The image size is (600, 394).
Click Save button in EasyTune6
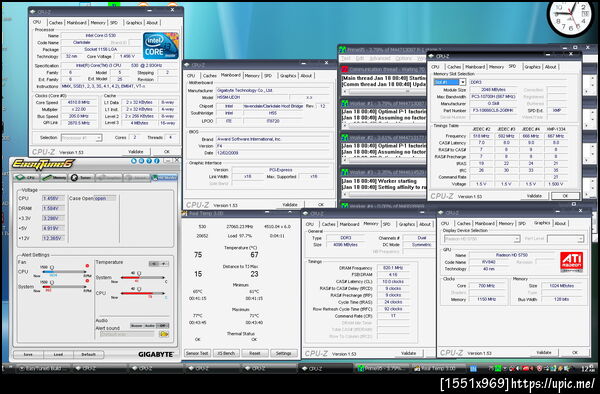click(x=28, y=354)
